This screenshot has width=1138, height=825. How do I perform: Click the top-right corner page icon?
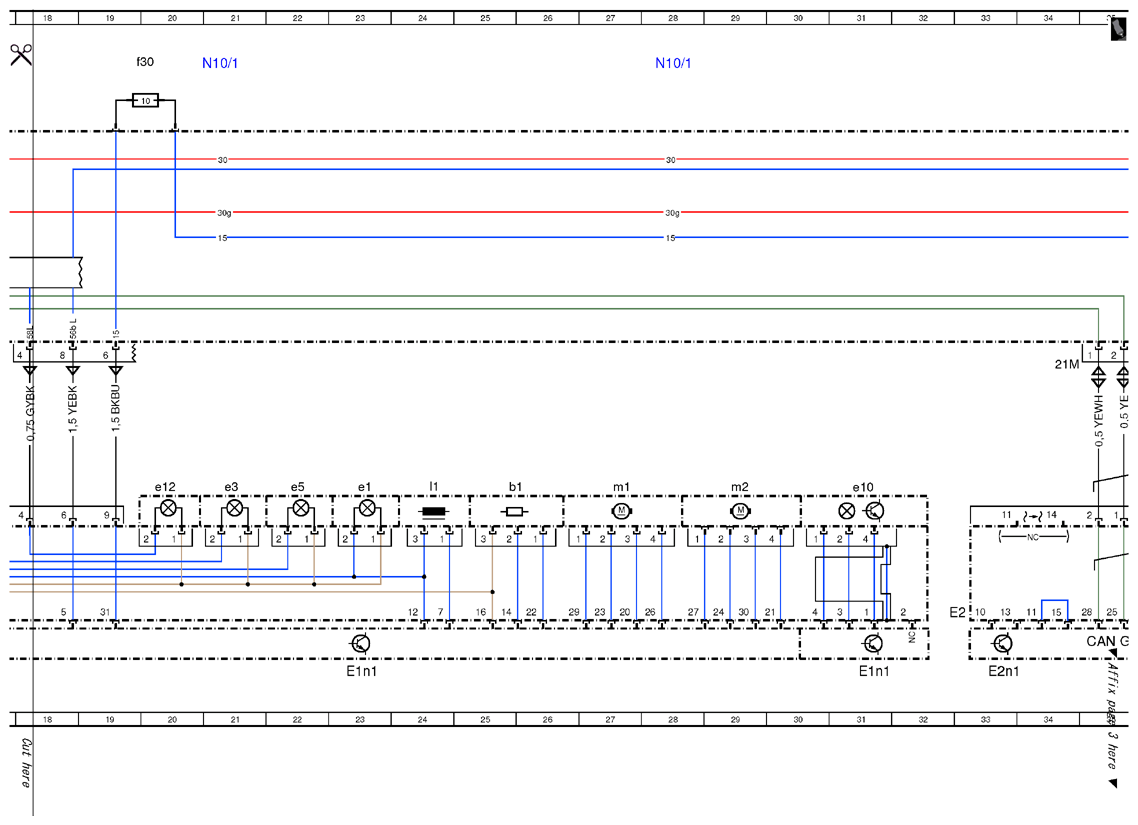(1118, 29)
